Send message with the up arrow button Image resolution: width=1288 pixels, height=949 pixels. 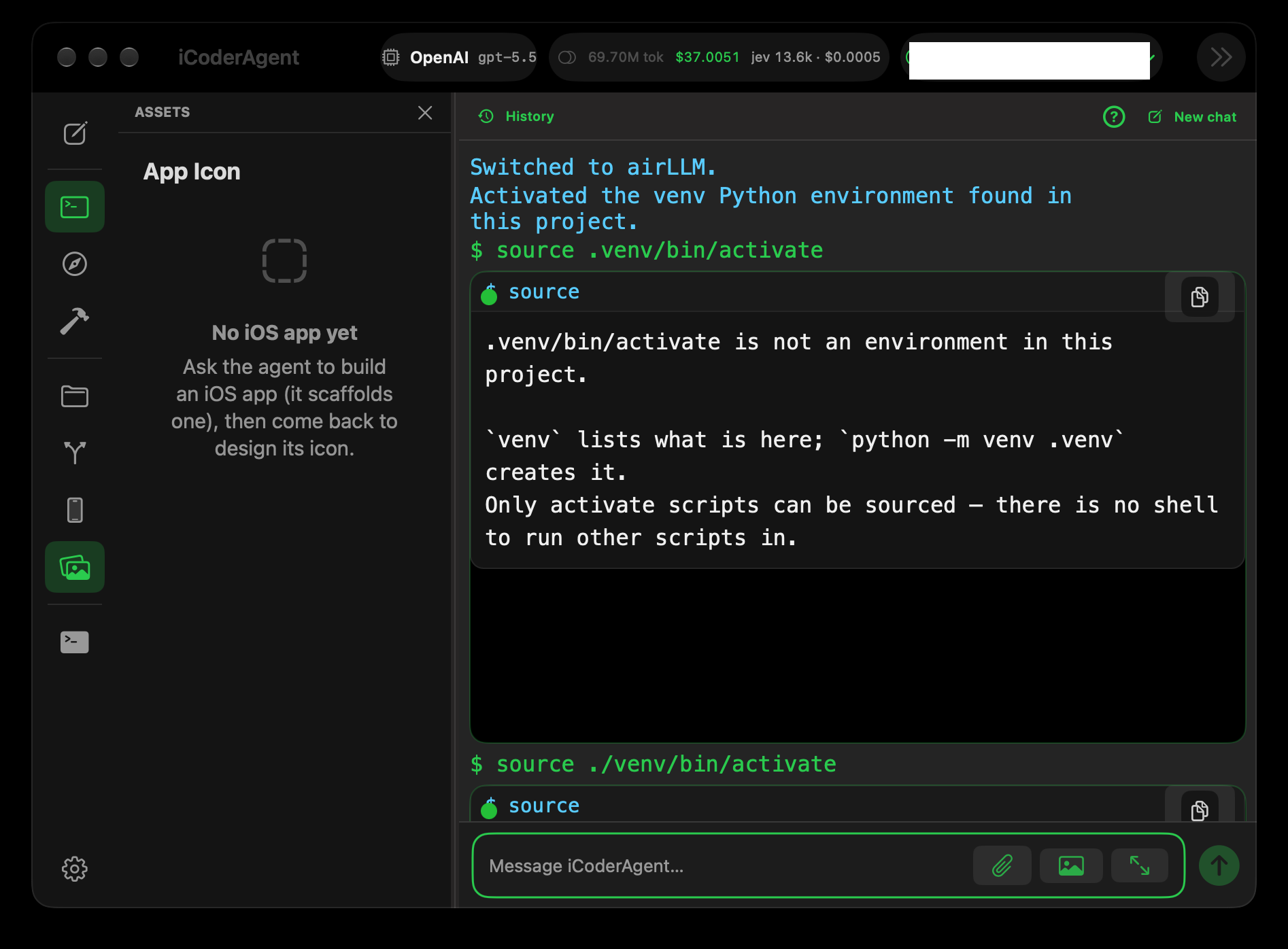tap(1219, 865)
